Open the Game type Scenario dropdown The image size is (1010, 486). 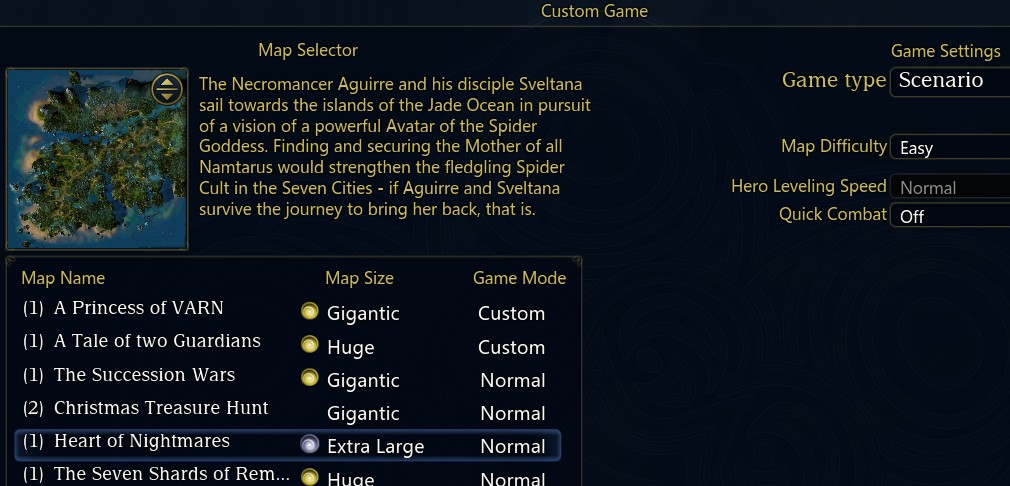pos(950,81)
